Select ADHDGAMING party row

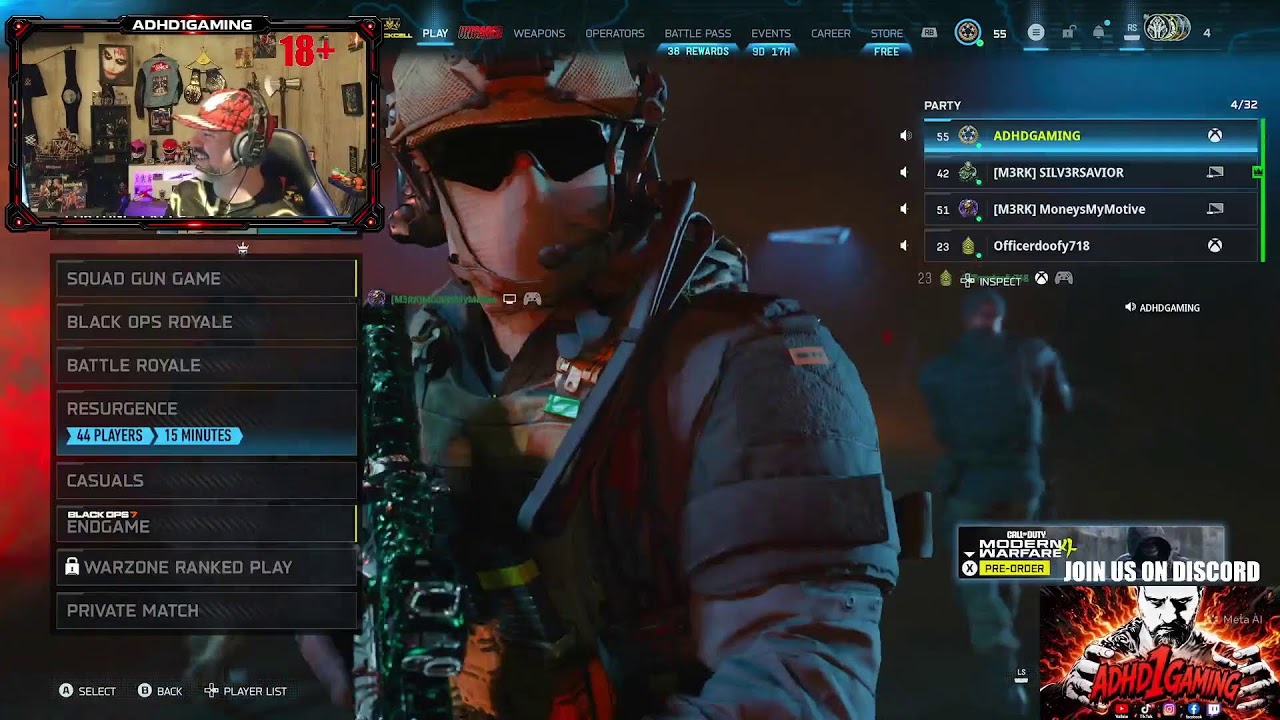1090,136
